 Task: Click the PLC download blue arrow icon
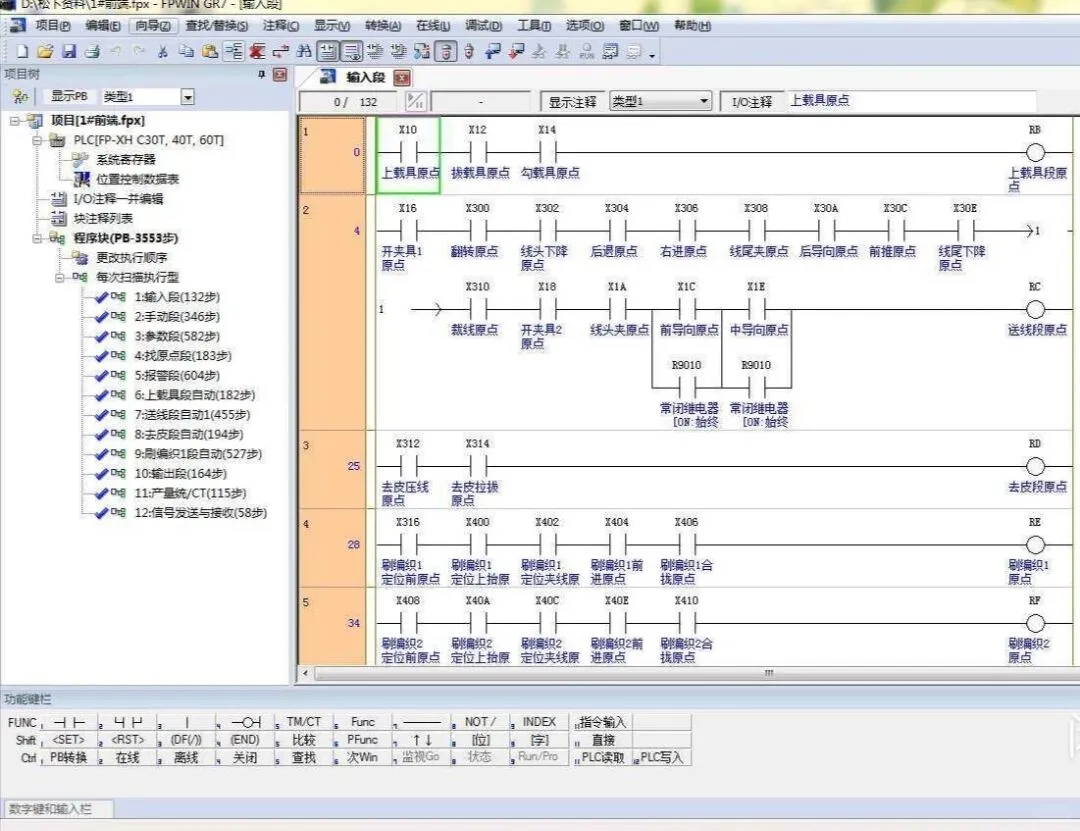(493, 51)
